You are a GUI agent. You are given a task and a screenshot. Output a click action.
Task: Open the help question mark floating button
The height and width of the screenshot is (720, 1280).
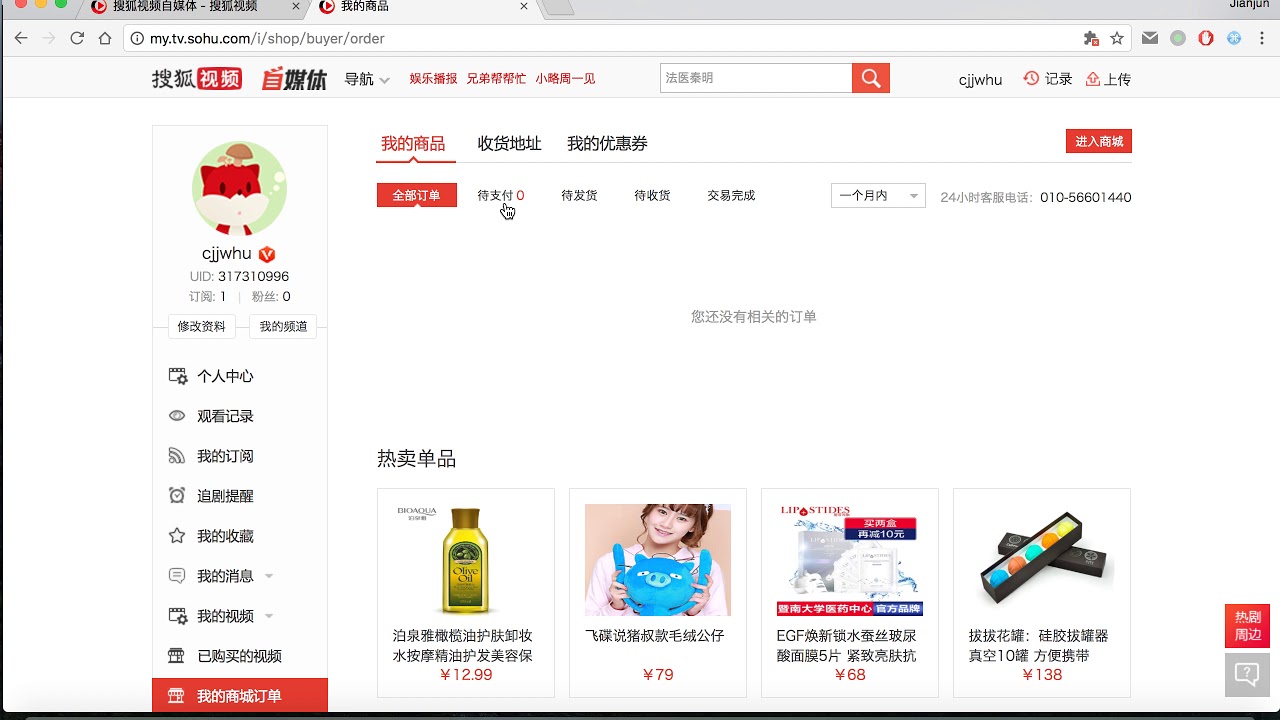pos(1247,674)
